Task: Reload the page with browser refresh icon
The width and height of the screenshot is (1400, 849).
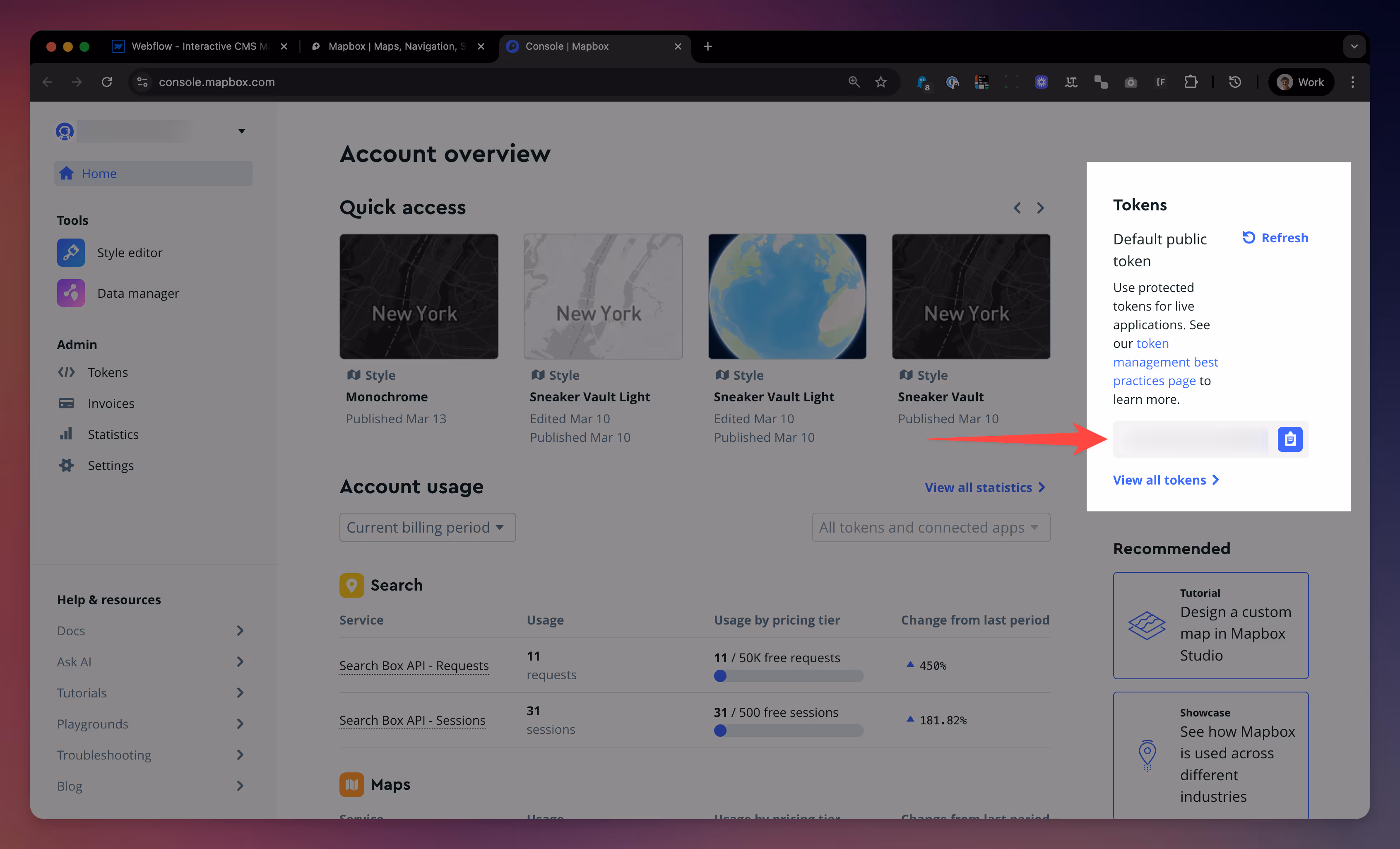Action: pos(107,82)
